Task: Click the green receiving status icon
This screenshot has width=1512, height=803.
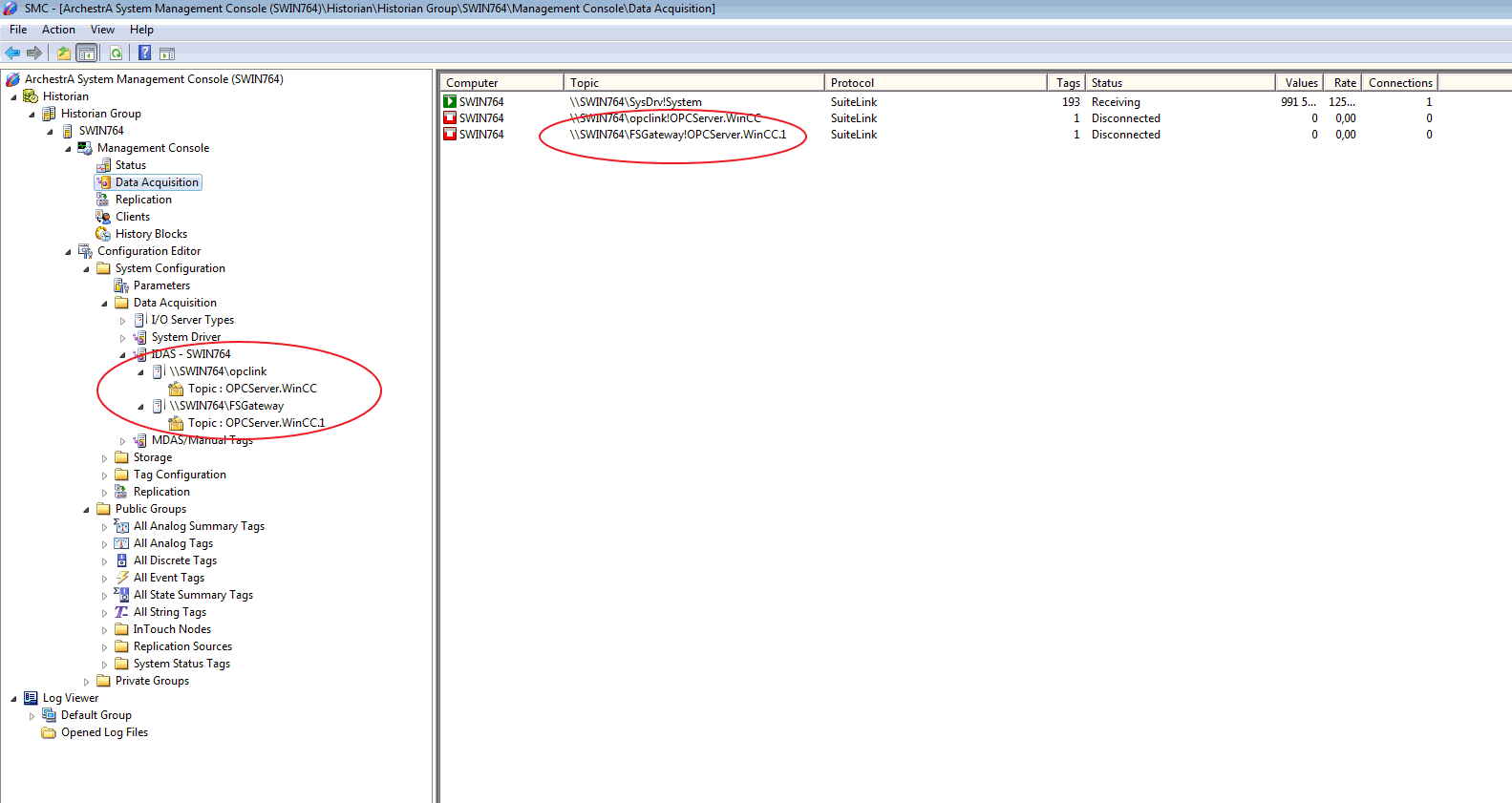Action: coord(450,102)
